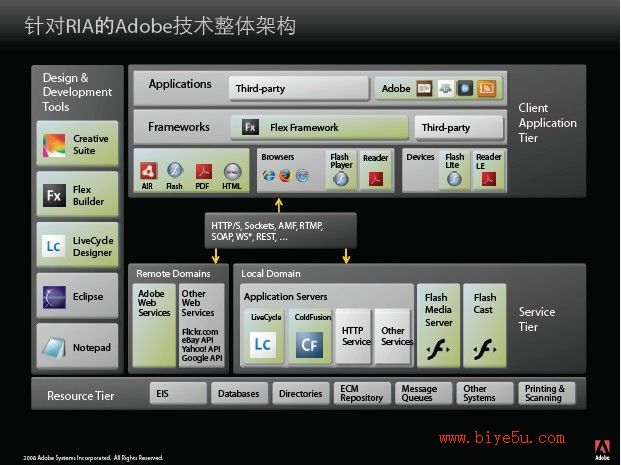Click the Application Servers heading

click(x=286, y=297)
